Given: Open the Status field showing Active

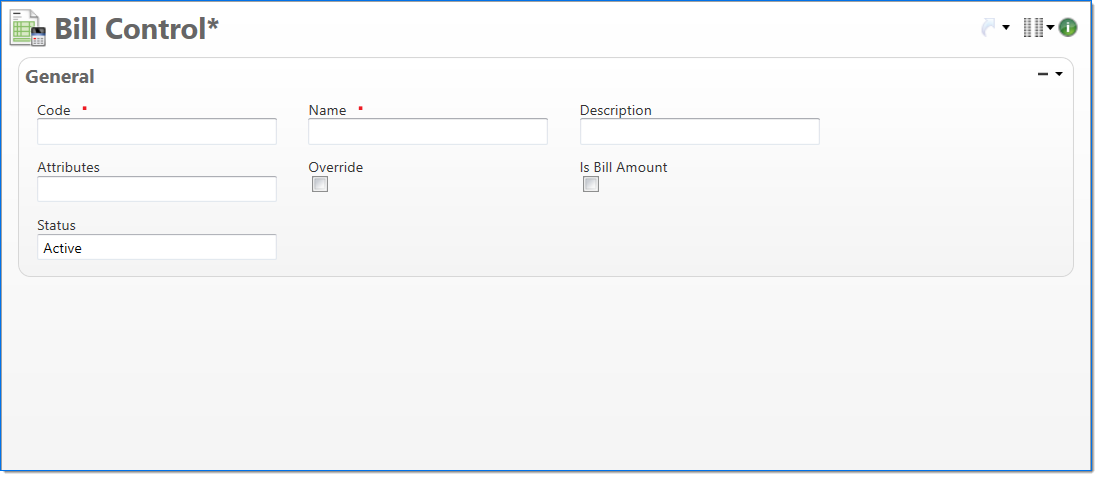Looking at the screenshot, I should tap(157, 247).
